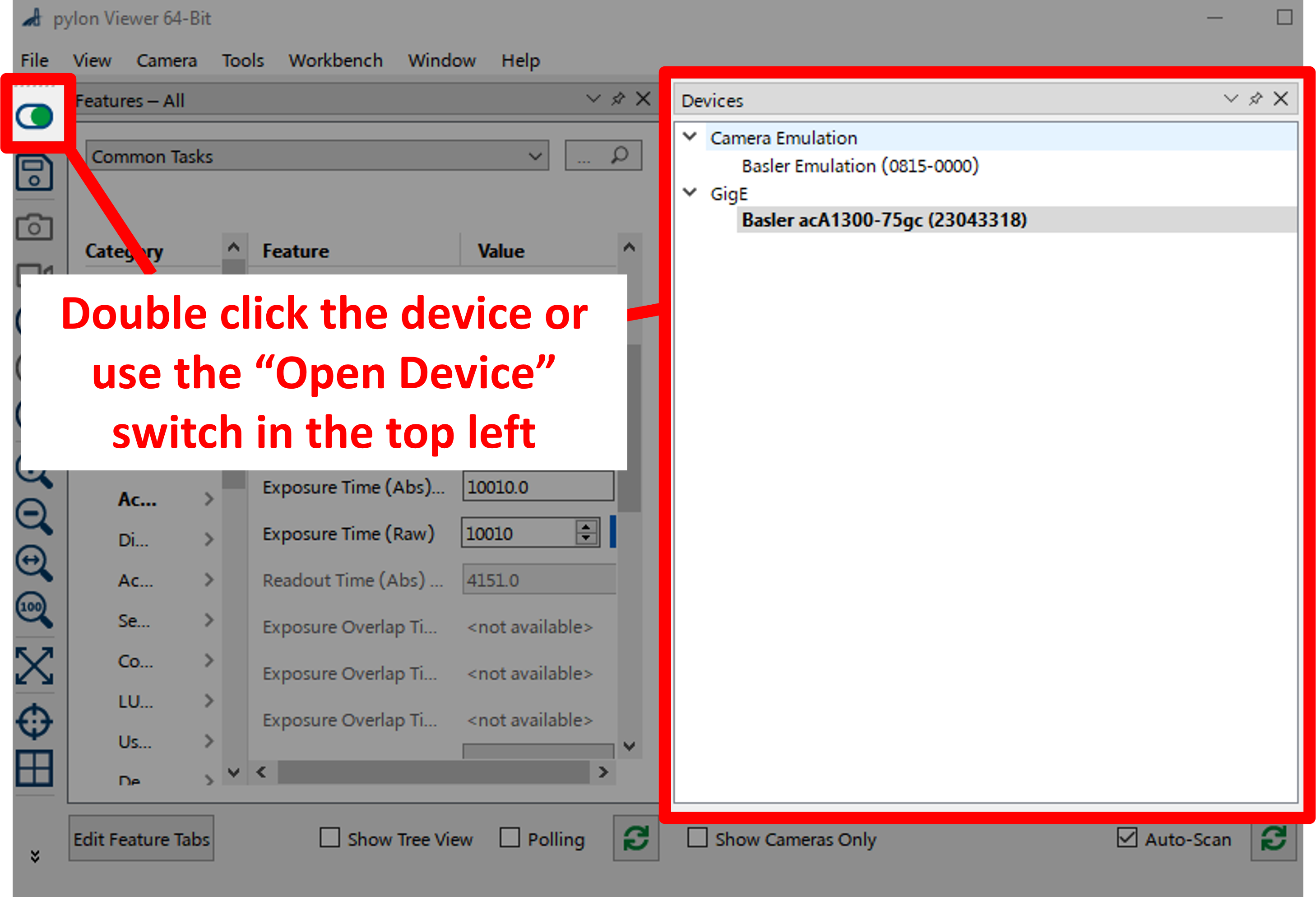Click the fit width zoom icon
Screen dimensions: 1316x897
point(35,563)
